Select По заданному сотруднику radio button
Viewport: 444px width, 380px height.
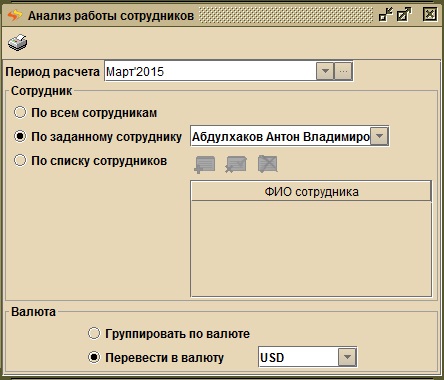(20, 136)
